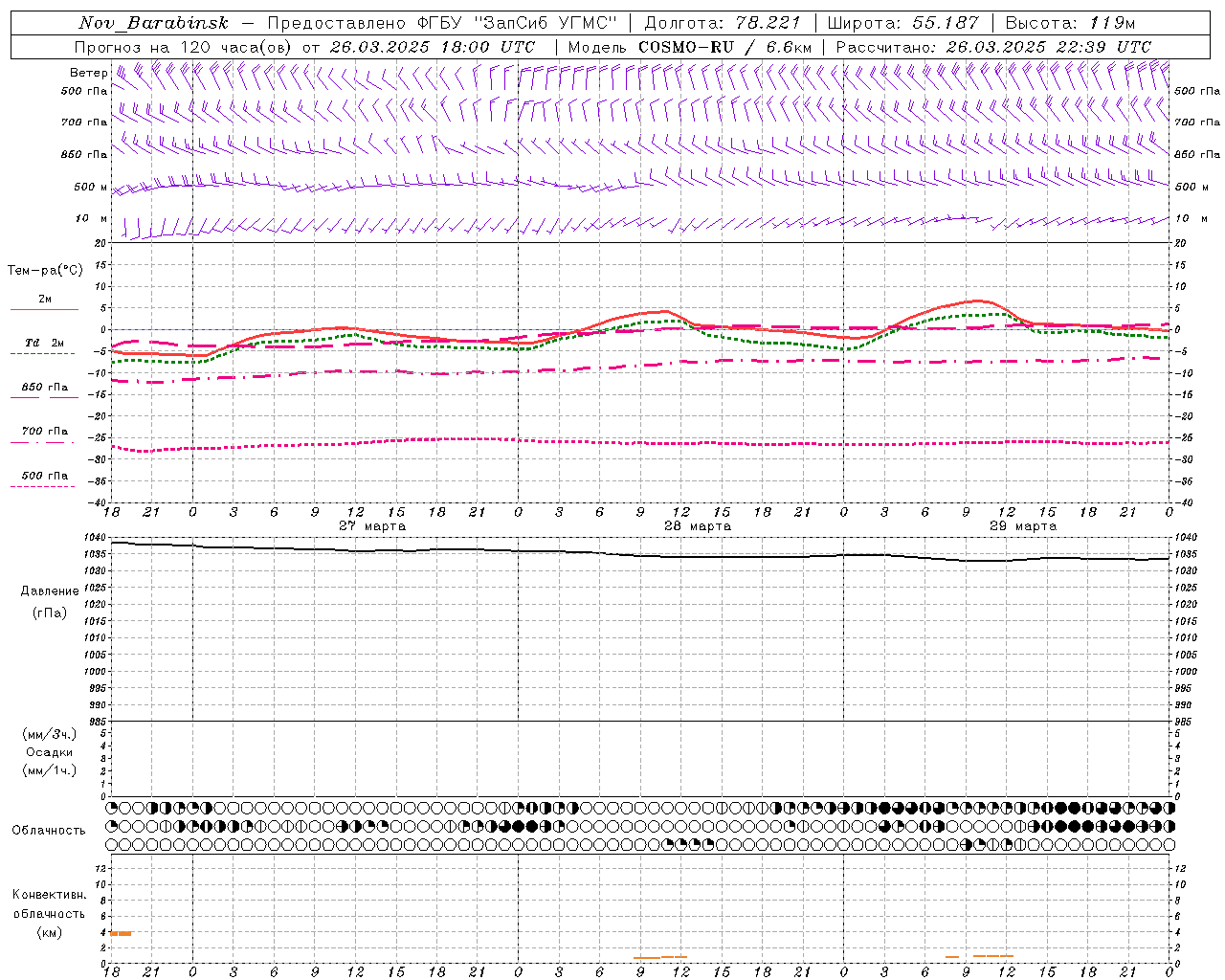Select the Модель COSMO-RU / 6.6км label
1225x980 pixels.
click(690, 47)
